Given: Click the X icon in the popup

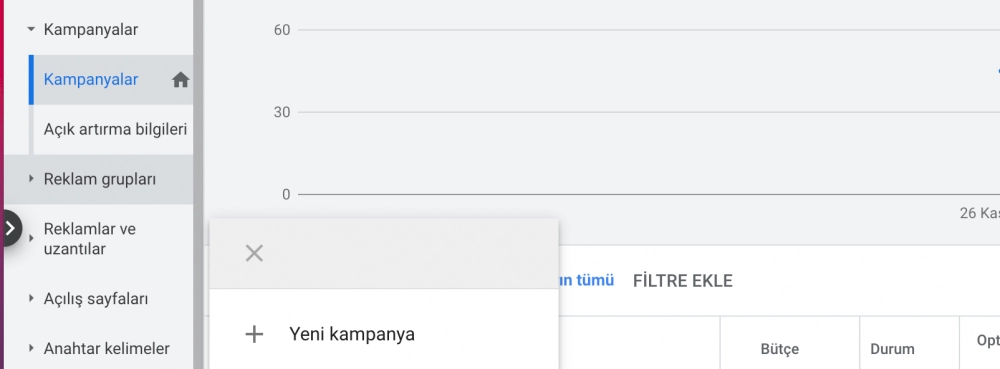Looking at the screenshot, I should (x=254, y=253).
